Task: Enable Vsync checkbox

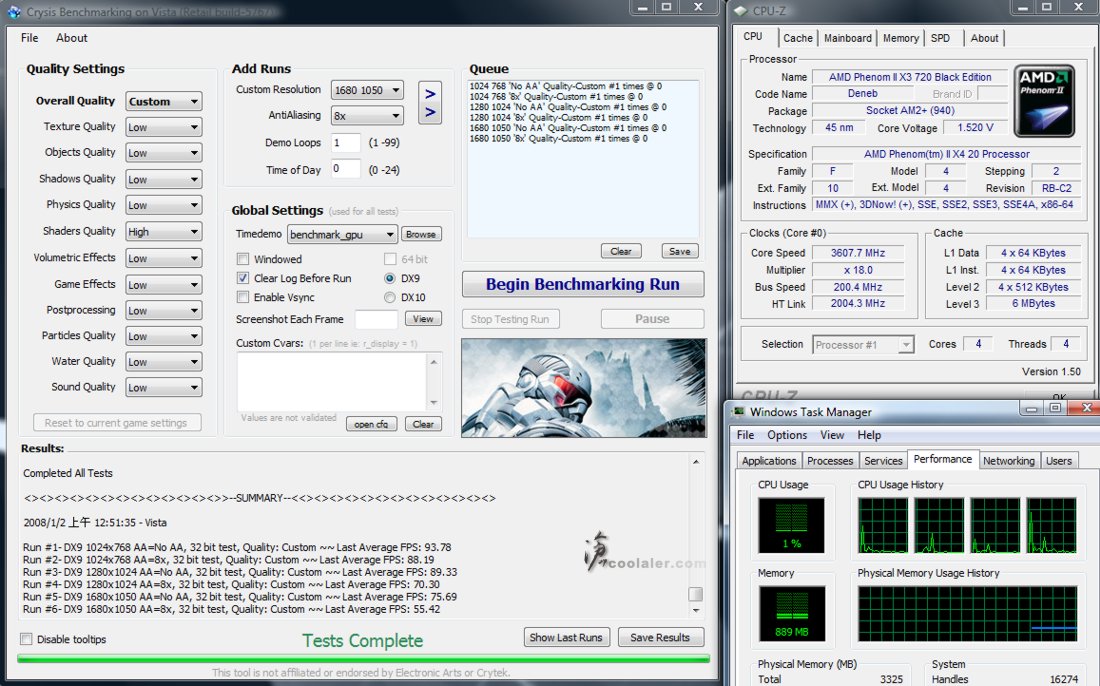Action: pyautogui.click(x=243, y=297)
